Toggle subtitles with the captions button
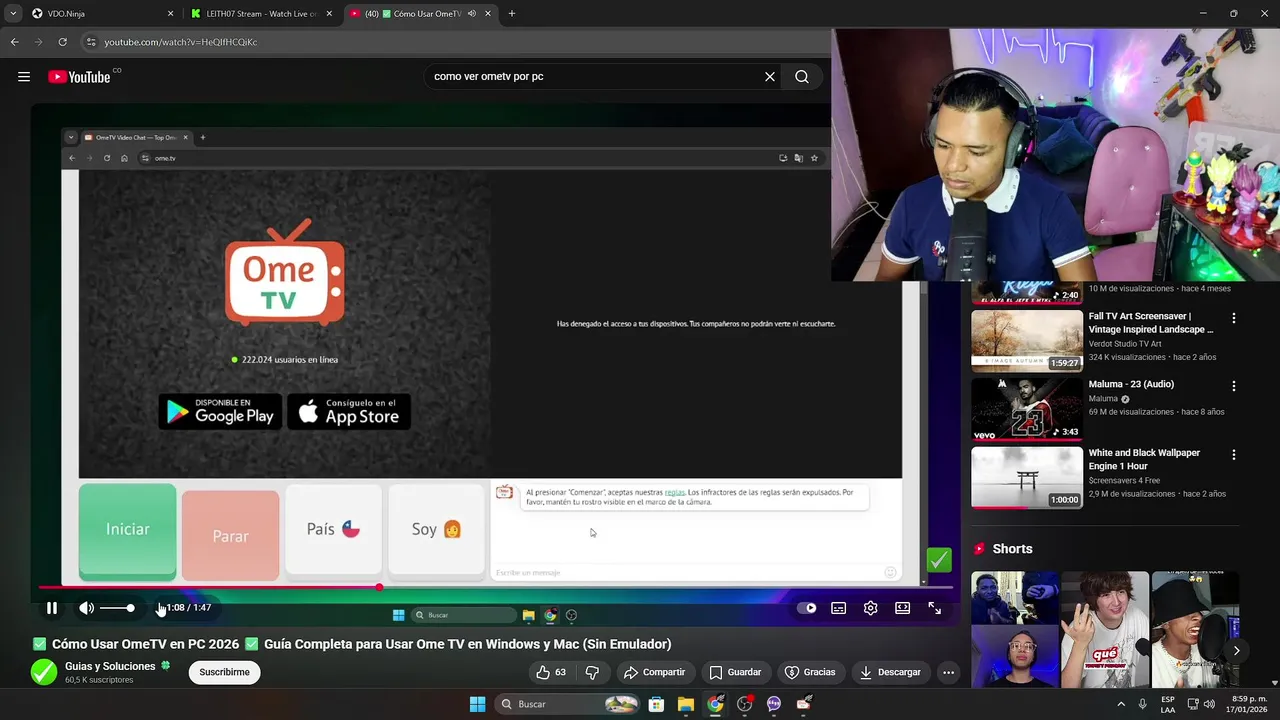Screen dimensions: 1280x720 [x=839, y=608]
